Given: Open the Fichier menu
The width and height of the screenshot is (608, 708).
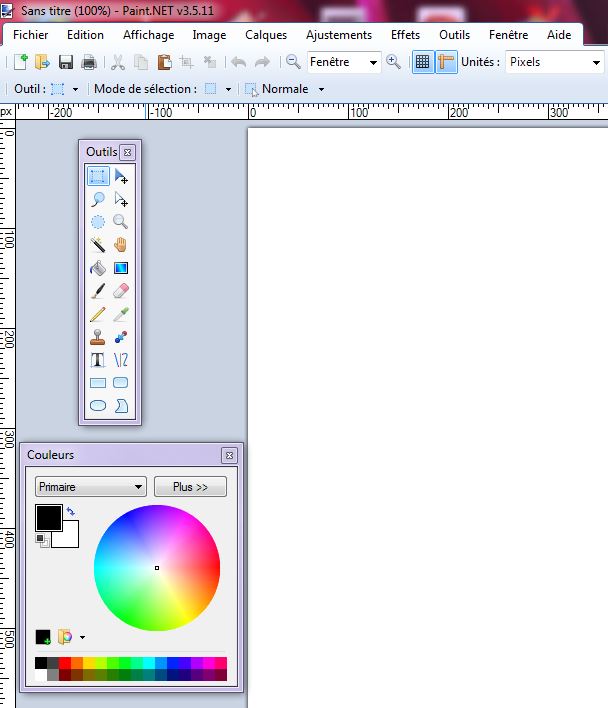Looking at the screenshot, I should click(x=31, y=35).
